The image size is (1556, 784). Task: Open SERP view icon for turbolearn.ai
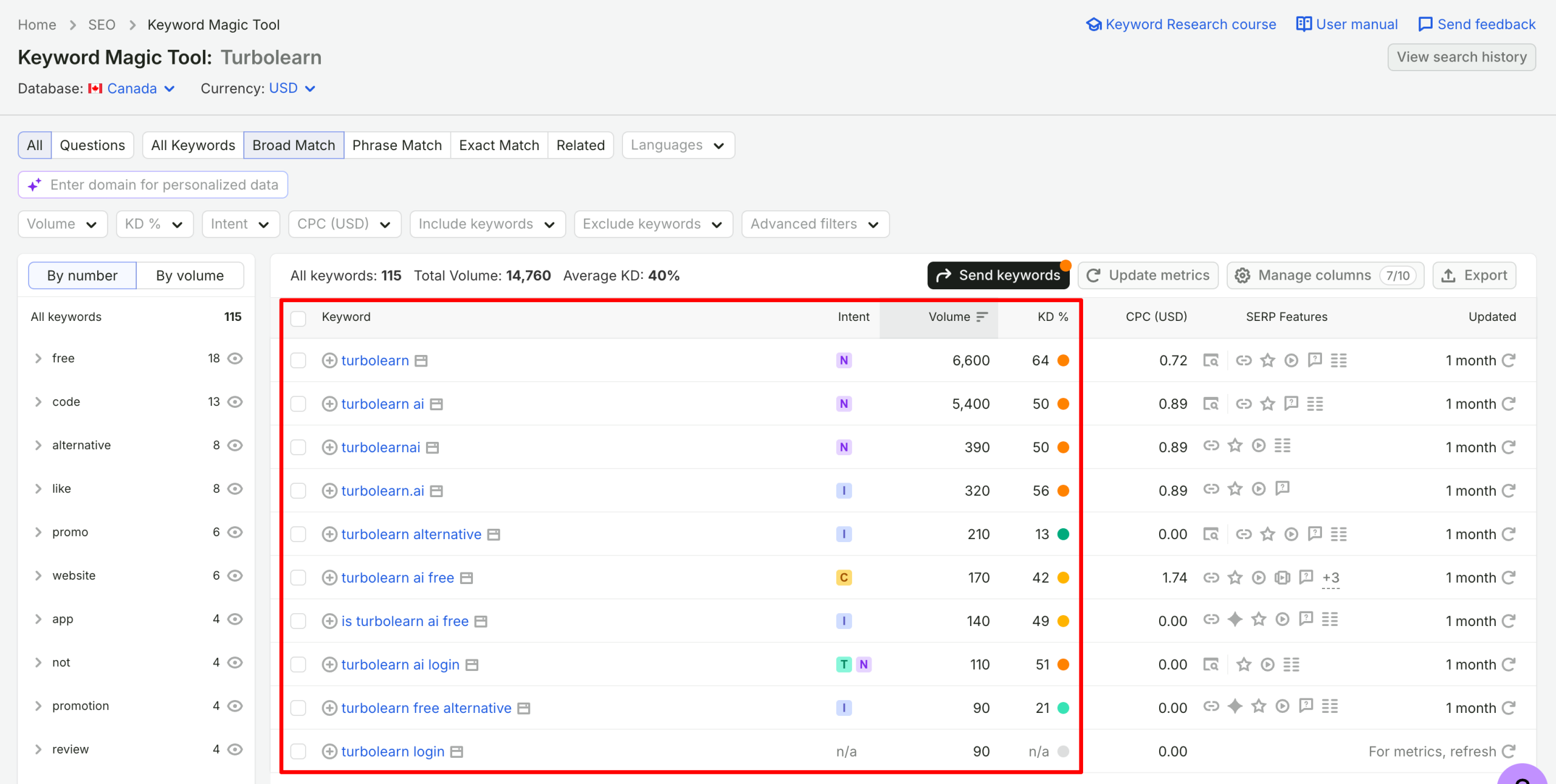pos(436,491)
